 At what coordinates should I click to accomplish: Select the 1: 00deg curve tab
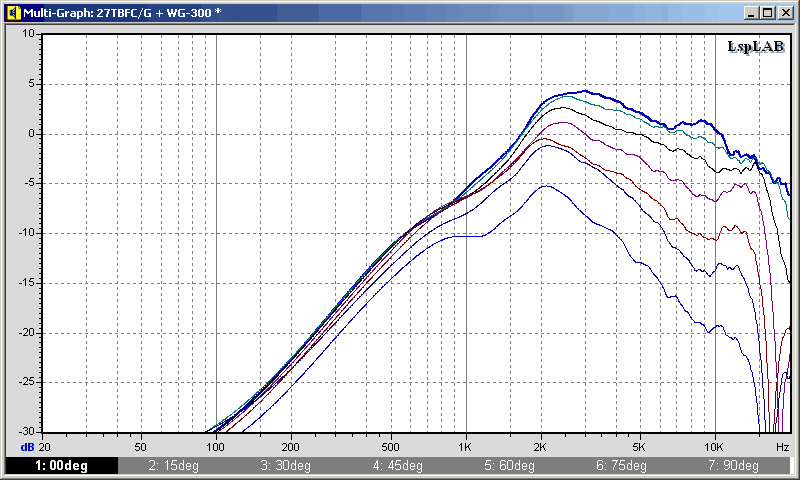[62, 466]
